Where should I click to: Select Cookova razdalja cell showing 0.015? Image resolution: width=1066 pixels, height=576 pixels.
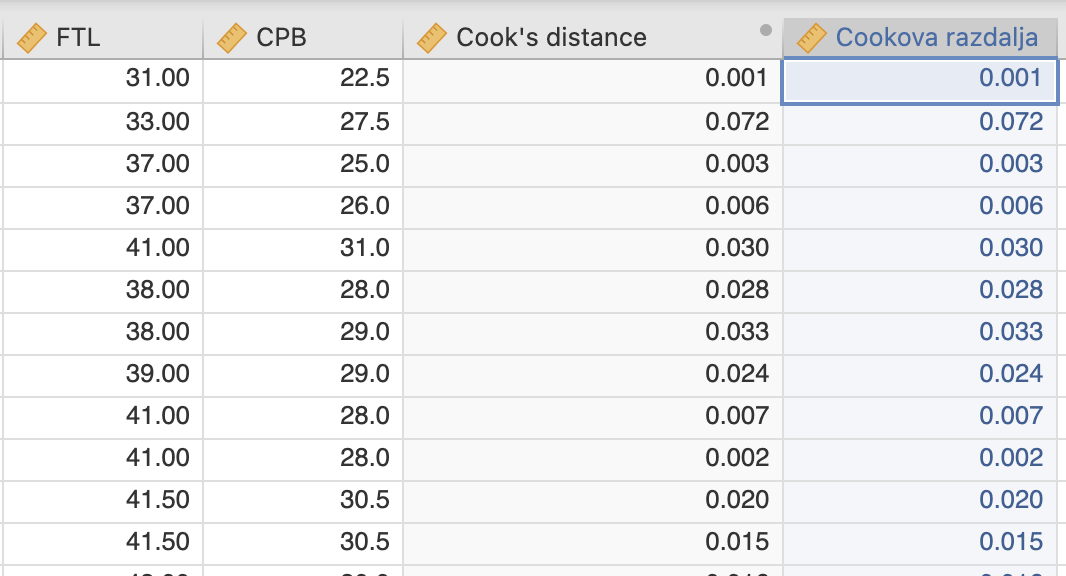tap(921, 543)
